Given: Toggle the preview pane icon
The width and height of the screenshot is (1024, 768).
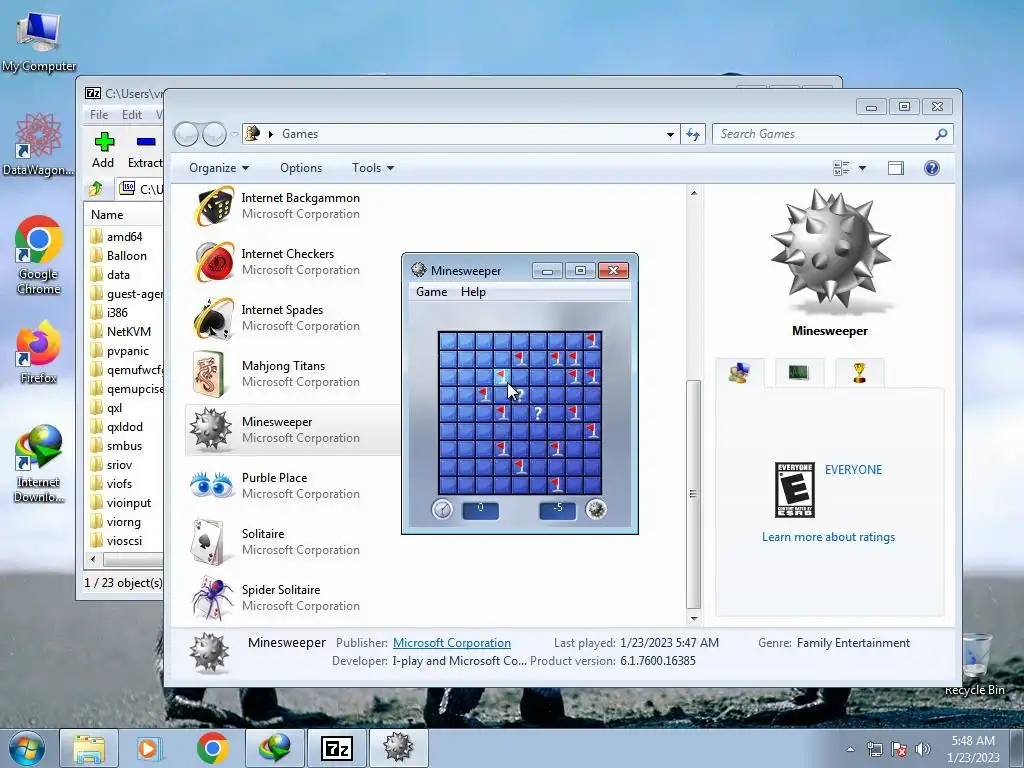Looking at the screenshot, I should pyautogui.click(x=896, y=168).
